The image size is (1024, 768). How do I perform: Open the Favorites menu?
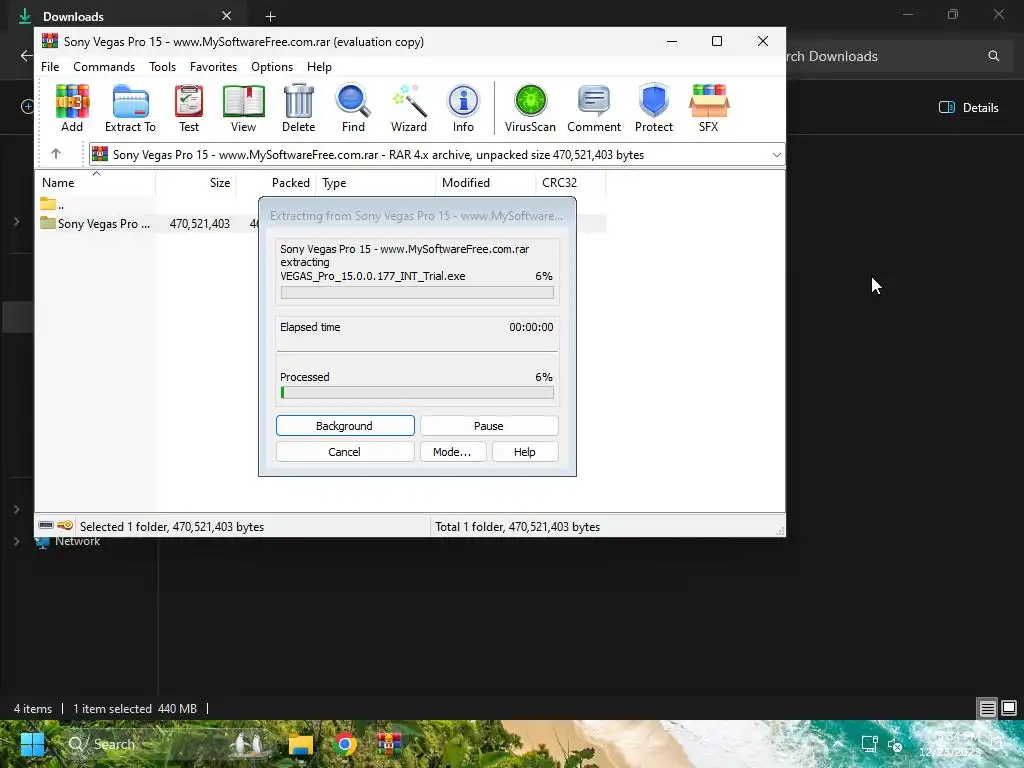pyautogui.click(x=213, y=67)
